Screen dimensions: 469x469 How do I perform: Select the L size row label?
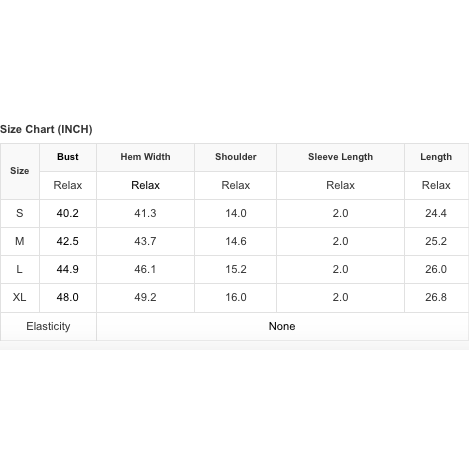20,269
